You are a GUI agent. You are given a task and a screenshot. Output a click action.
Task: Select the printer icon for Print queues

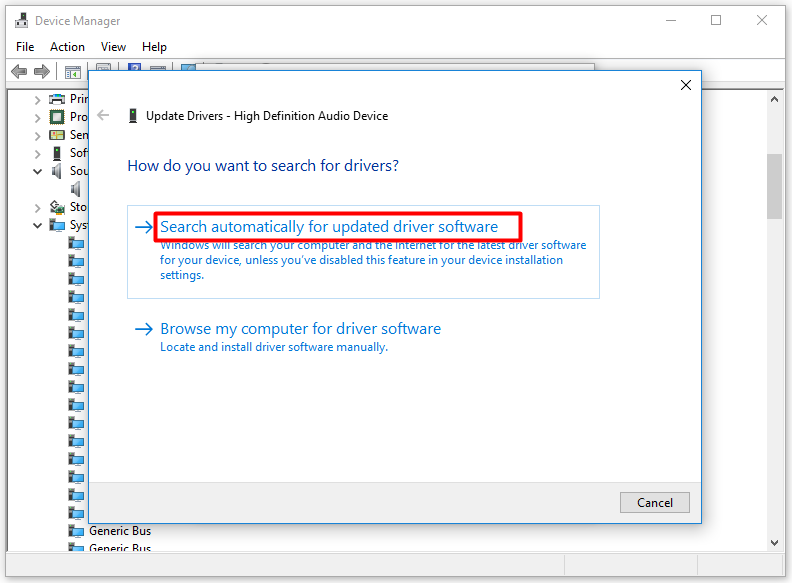pyautogui.click(x=57, y=99)
